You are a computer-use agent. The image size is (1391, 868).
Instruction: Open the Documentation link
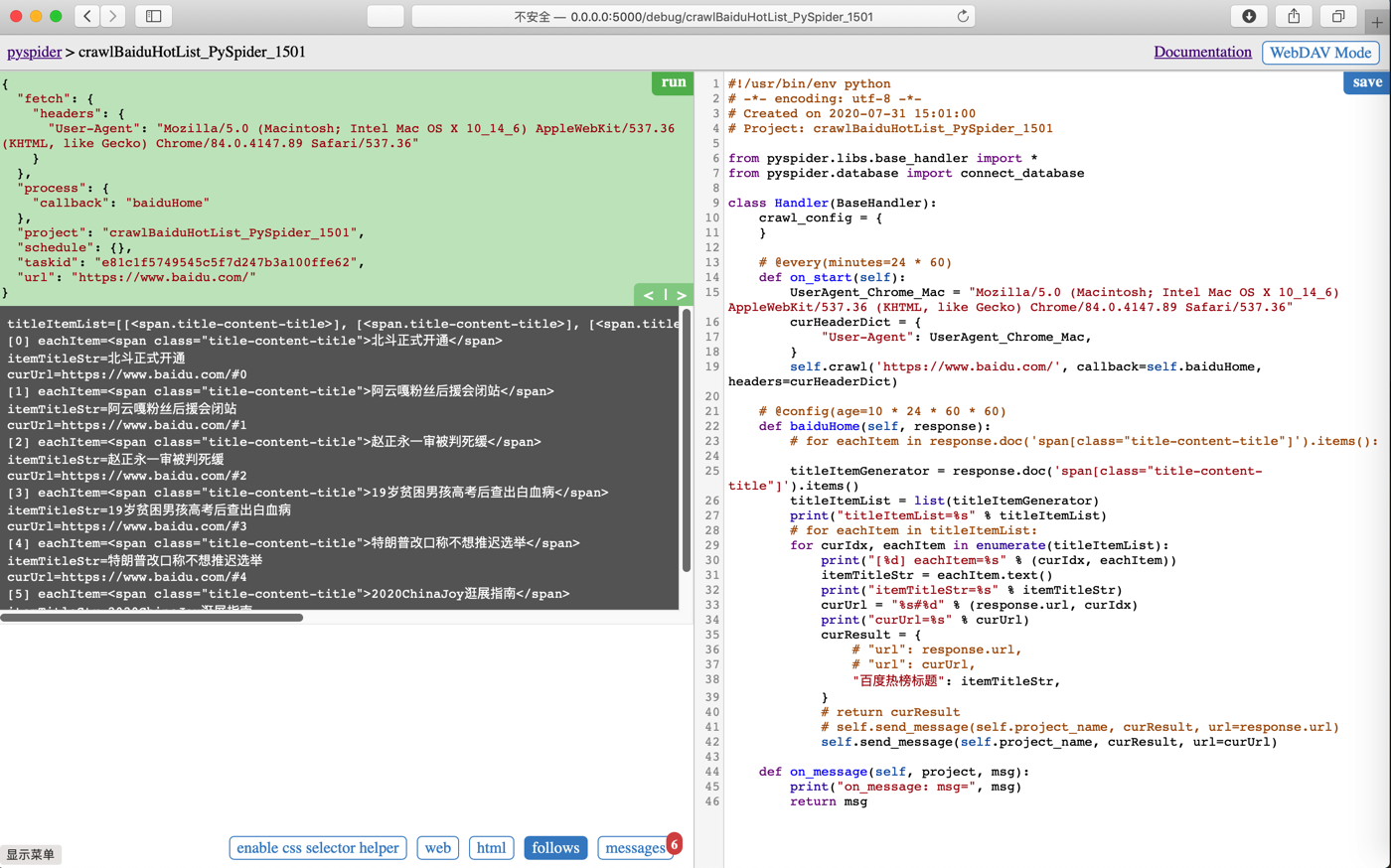[x=1202, y=52]
